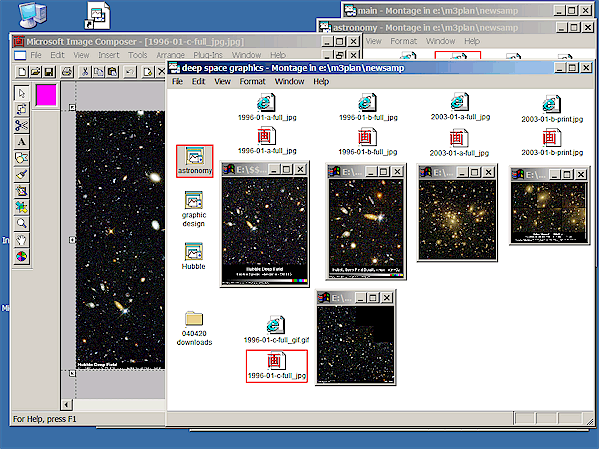This screenshot has width=600, height=450.
Task: Open Insert menu in Image Composer
Action: [109, 55]
